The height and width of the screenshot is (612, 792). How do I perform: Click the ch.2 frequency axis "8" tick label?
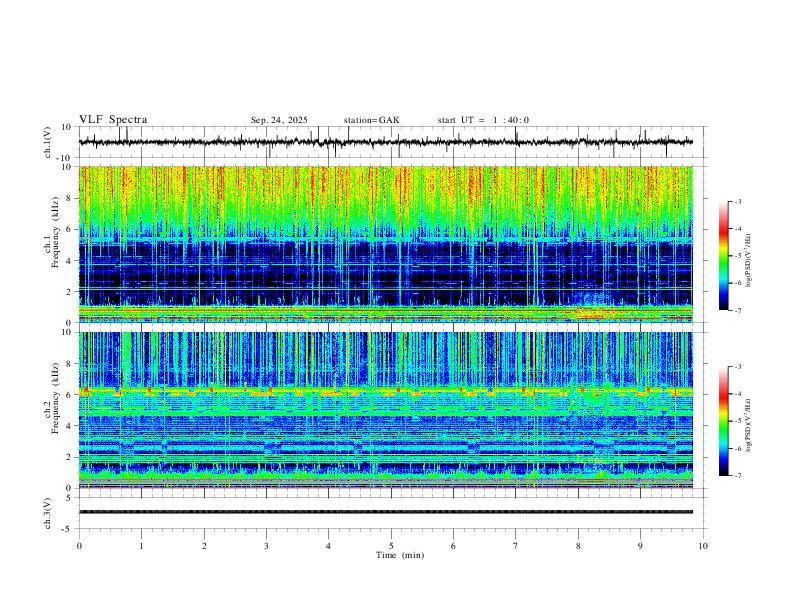[x=69, y=364]
